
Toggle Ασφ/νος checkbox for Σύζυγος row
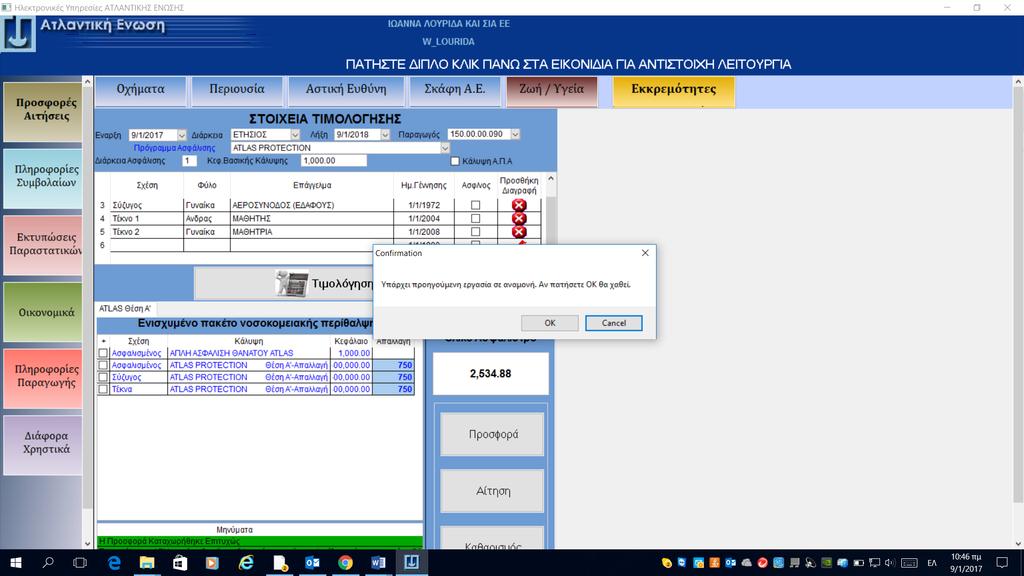tap(475, 205)
